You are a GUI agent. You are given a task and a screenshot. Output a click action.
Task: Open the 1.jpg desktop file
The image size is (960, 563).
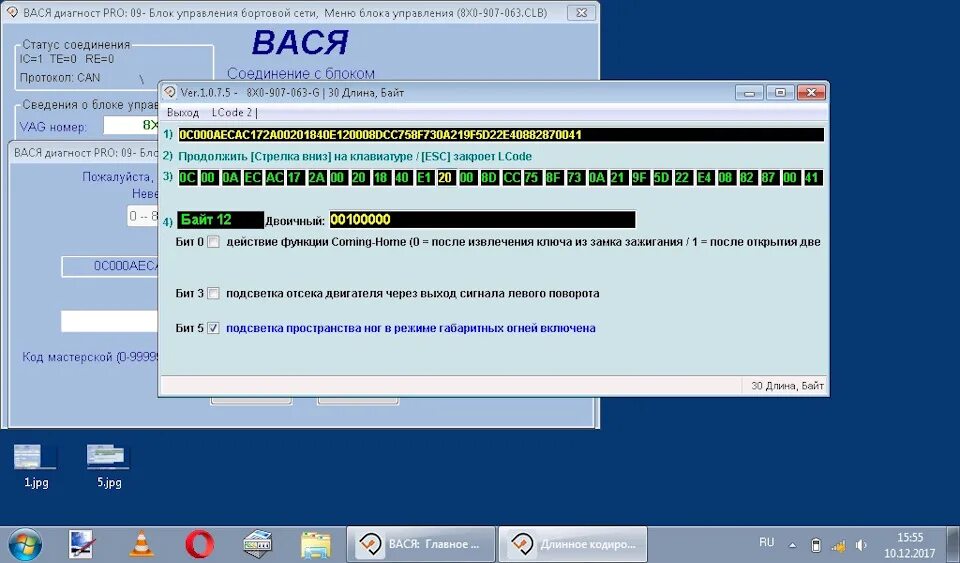(x=36, y=466)
